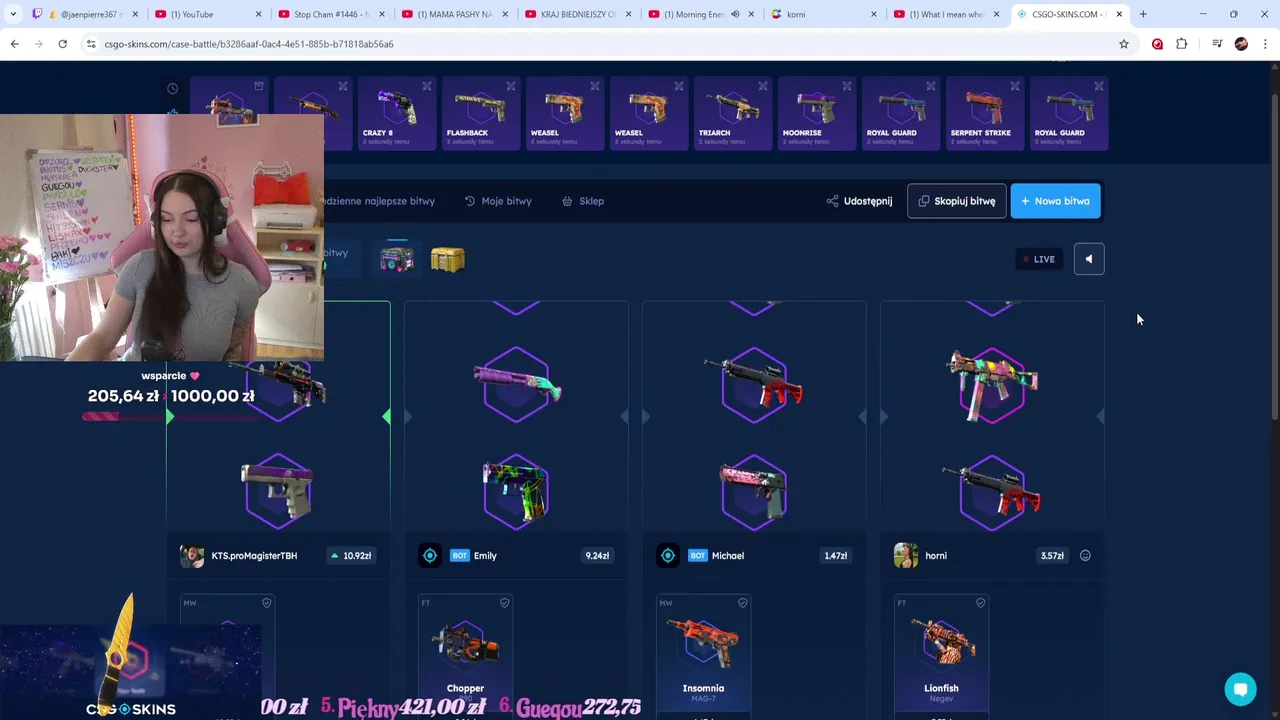Open the Dzienne najlepsze bitwy tab
Screen dimensions: 1280x720
click(x=380, y=201)
